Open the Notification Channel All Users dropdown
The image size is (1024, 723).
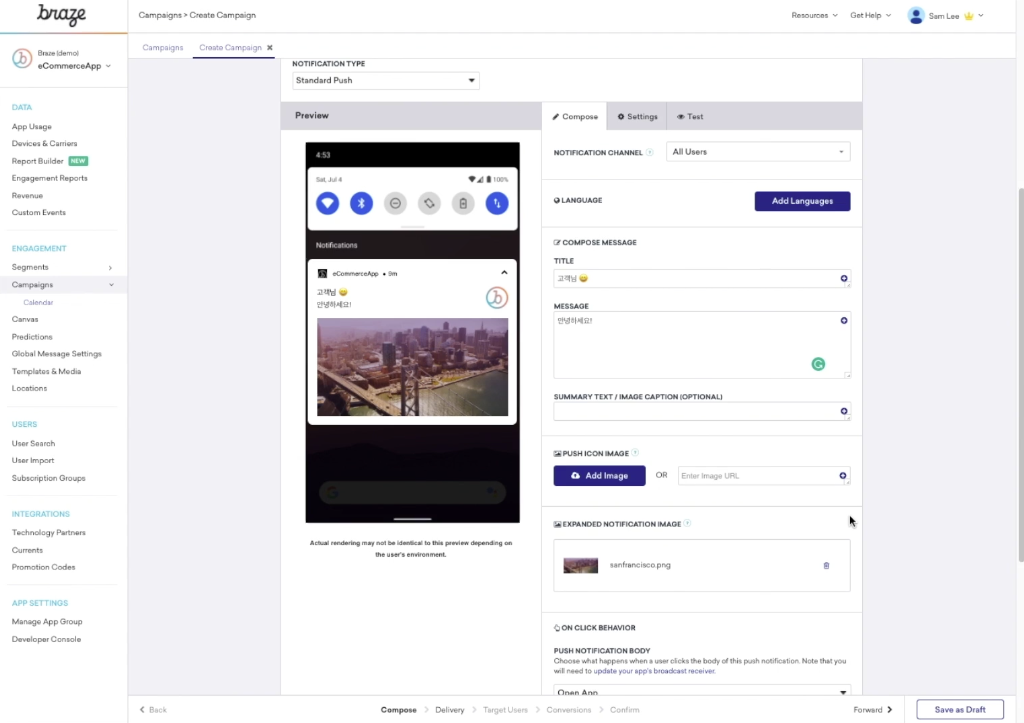pyautogui.click(x=758, y=152)
